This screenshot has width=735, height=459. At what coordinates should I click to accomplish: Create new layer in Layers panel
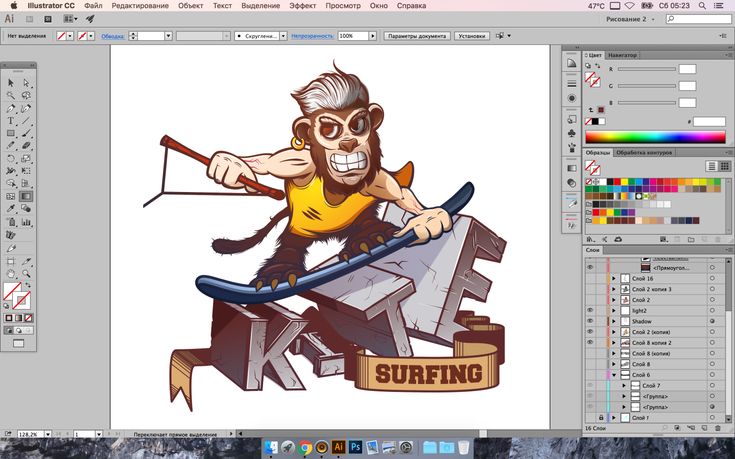coord(704,428)
